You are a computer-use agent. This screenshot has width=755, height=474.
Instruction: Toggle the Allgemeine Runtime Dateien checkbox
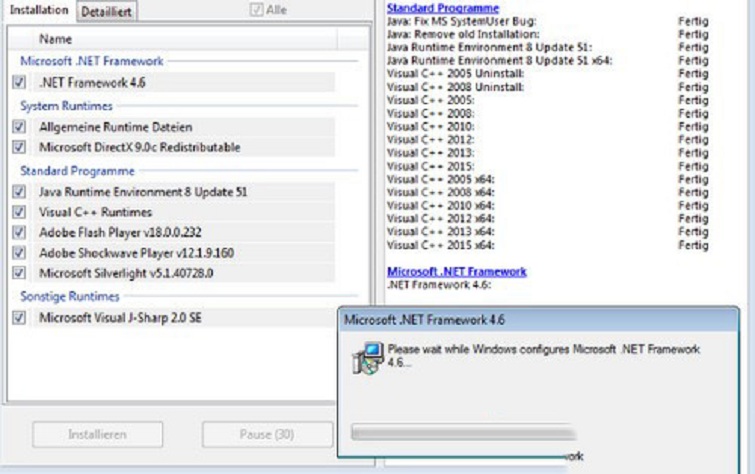20,128
